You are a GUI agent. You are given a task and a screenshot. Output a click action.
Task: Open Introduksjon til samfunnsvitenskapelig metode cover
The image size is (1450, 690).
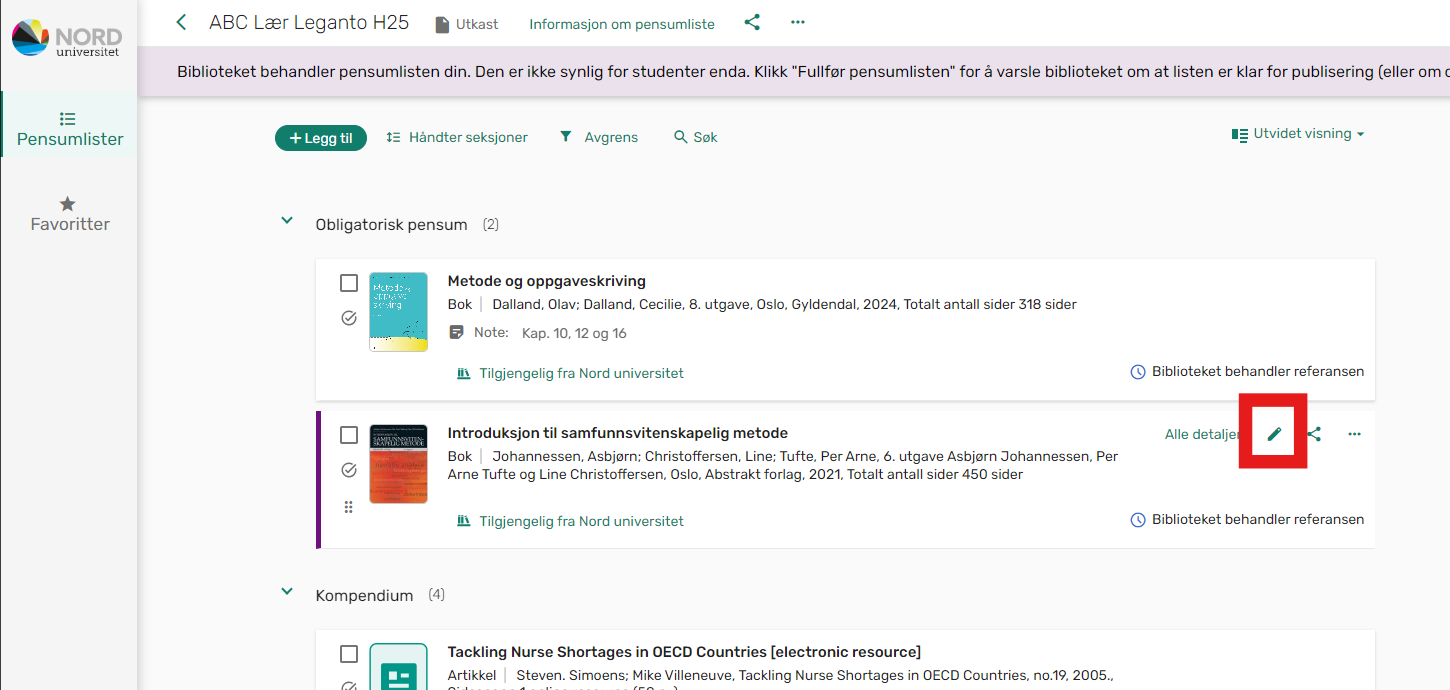pyautogui.click(x=398, y=464)
